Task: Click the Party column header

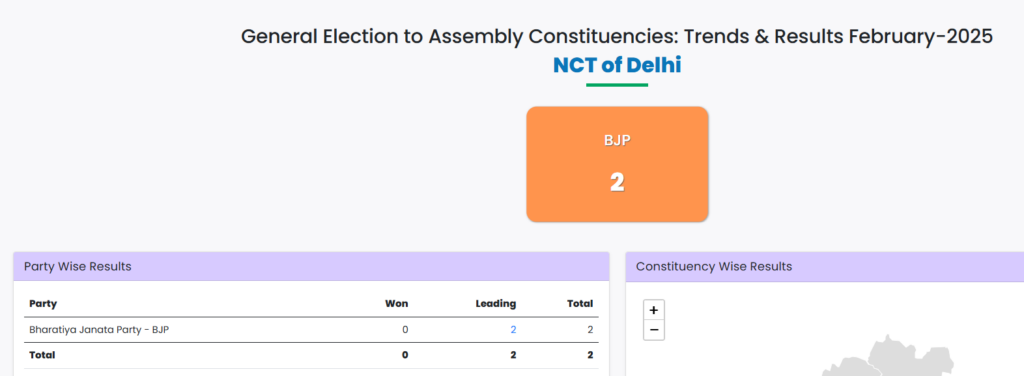Action: (43, 304)
